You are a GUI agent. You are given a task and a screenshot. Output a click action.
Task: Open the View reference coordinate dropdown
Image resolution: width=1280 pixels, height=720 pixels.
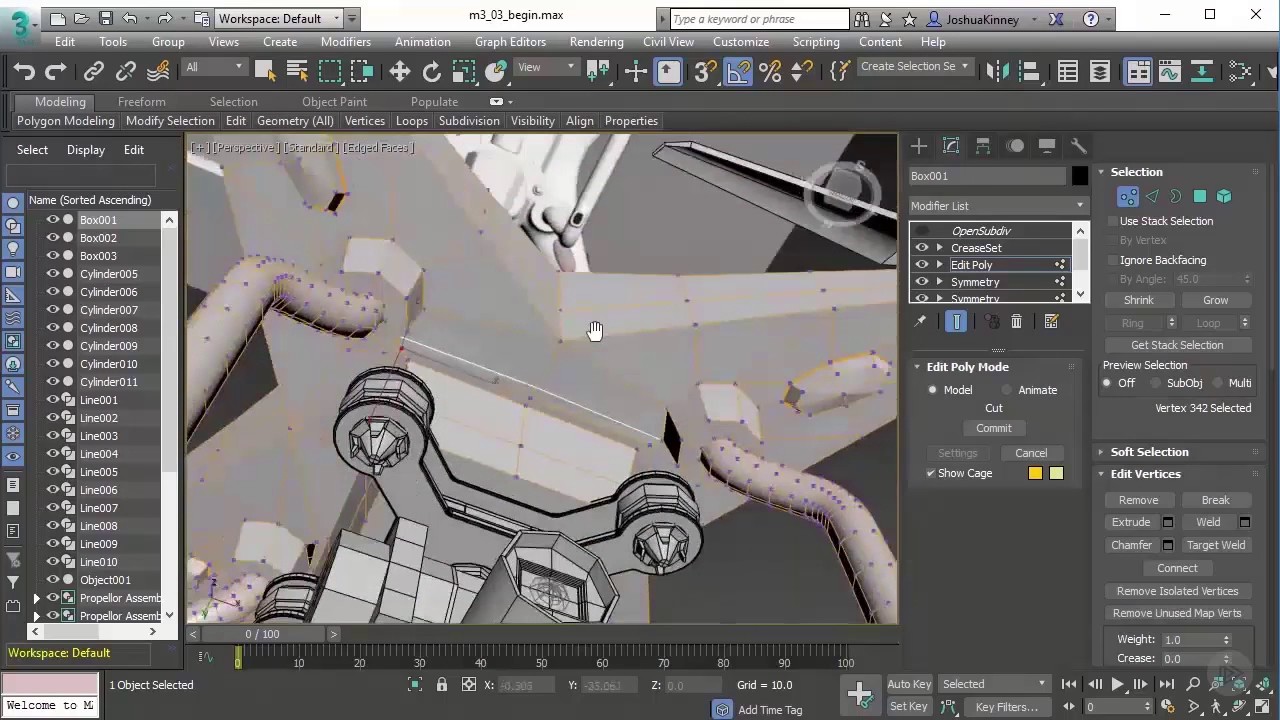pyautogui.click(x=547, y=67)
